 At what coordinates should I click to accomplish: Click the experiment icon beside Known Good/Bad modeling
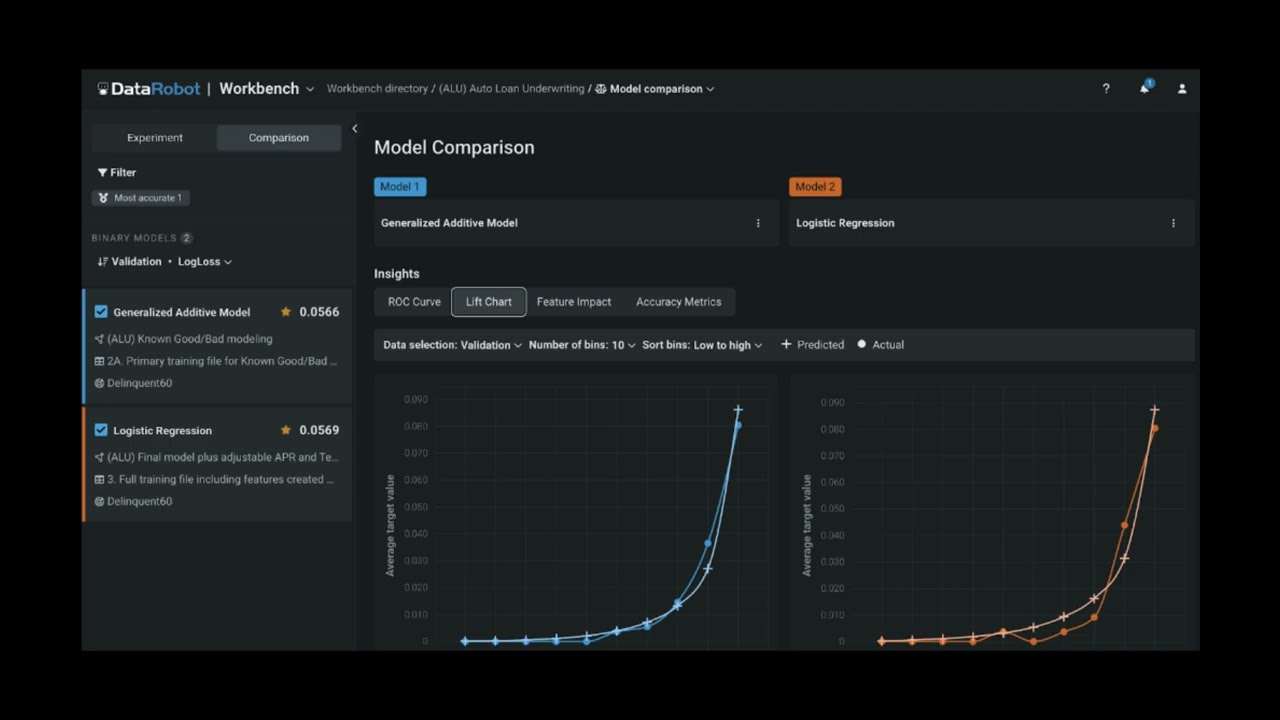[99, 339]
